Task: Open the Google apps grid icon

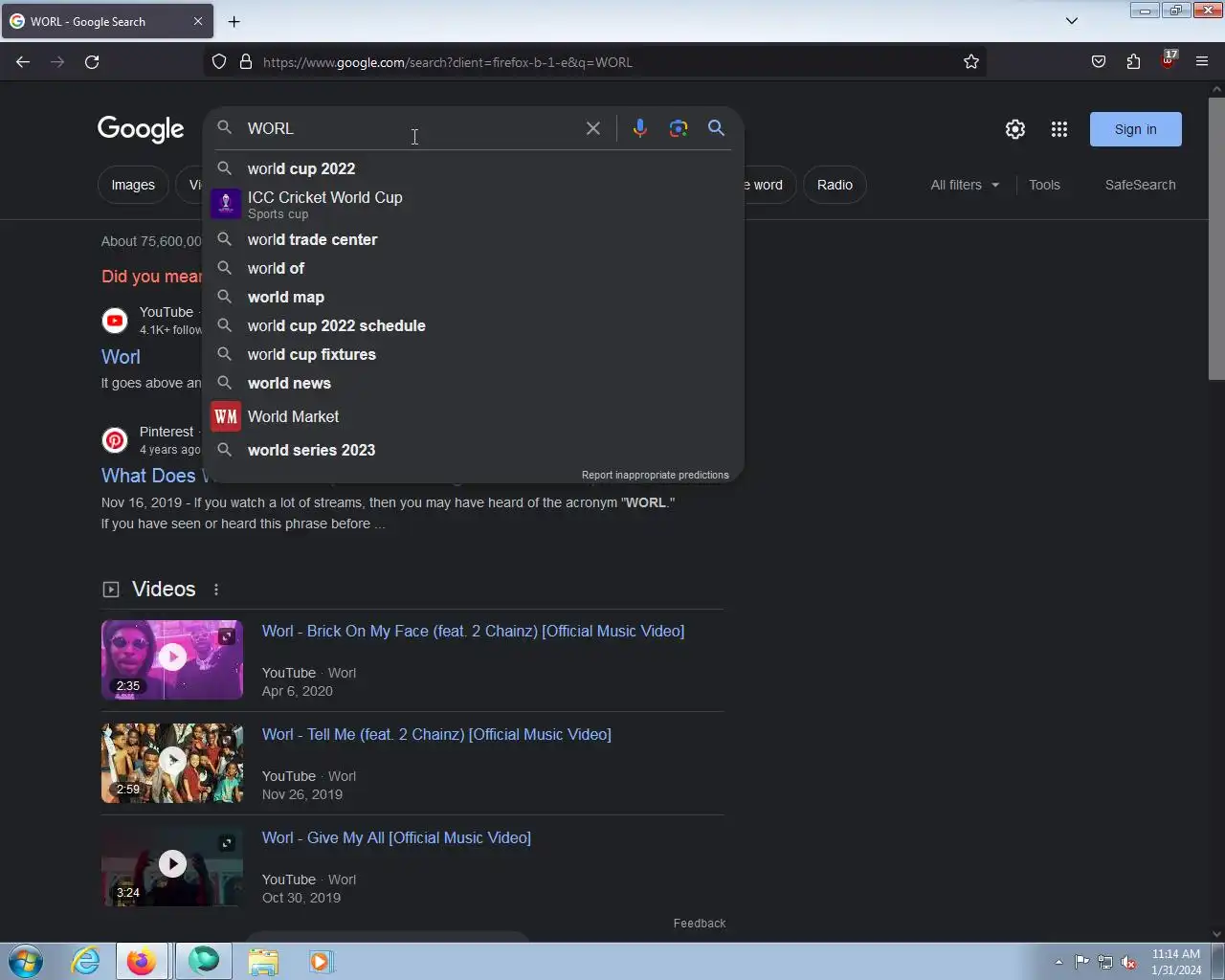Action: pyautogui.click(x=1059, y=129)
